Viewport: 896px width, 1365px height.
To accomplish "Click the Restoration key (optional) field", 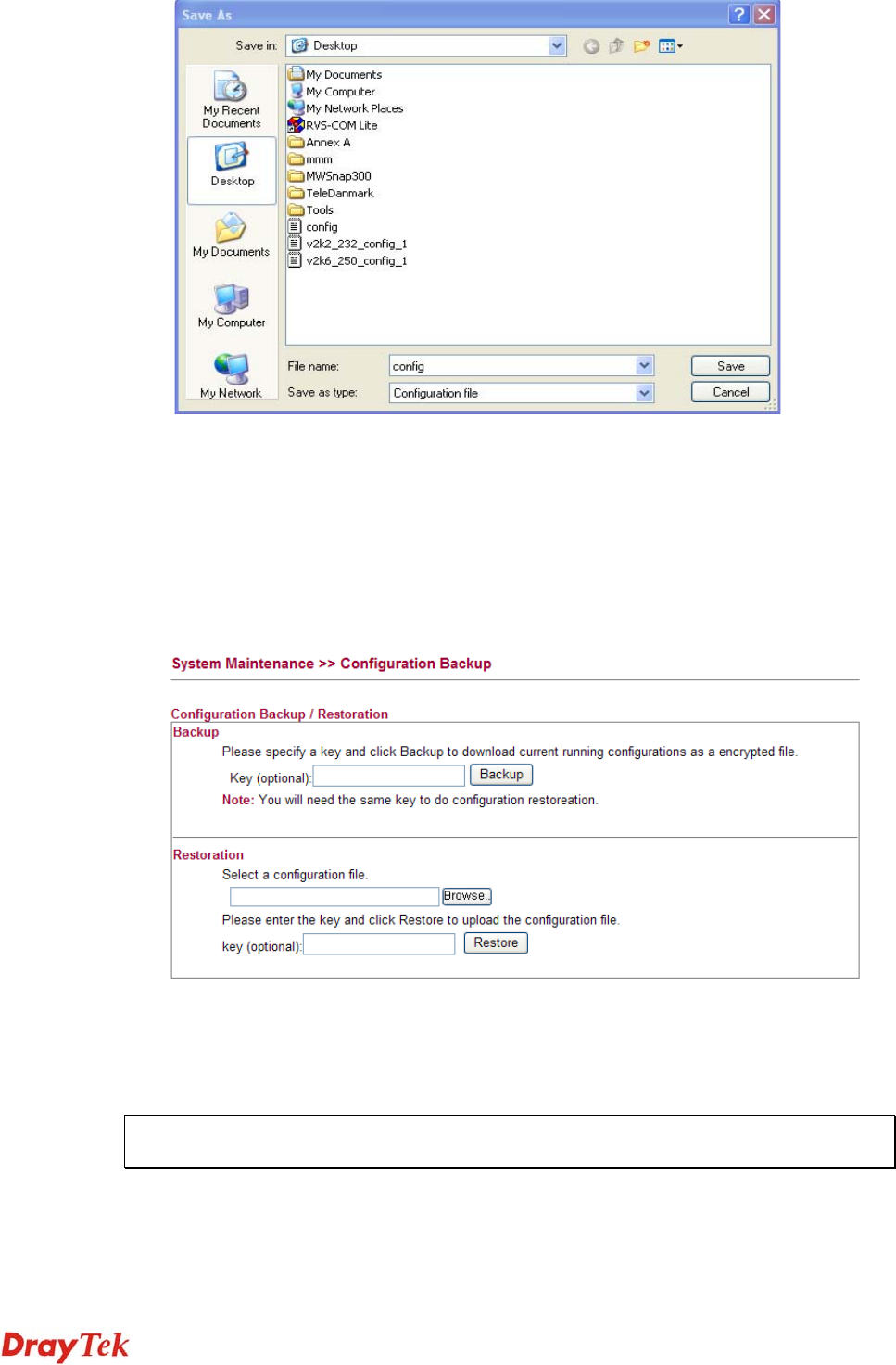I will pyautogui.click(x=379, y=944).
